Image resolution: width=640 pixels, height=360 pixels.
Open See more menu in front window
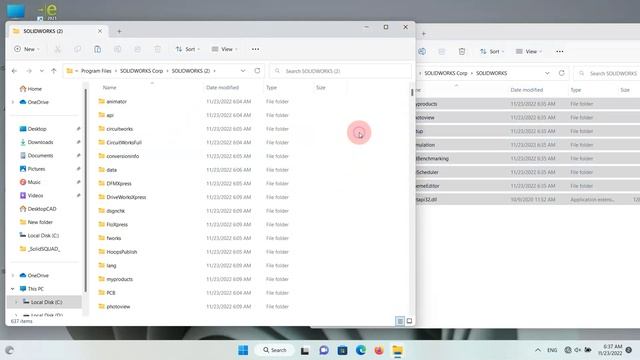pos(256,49)
